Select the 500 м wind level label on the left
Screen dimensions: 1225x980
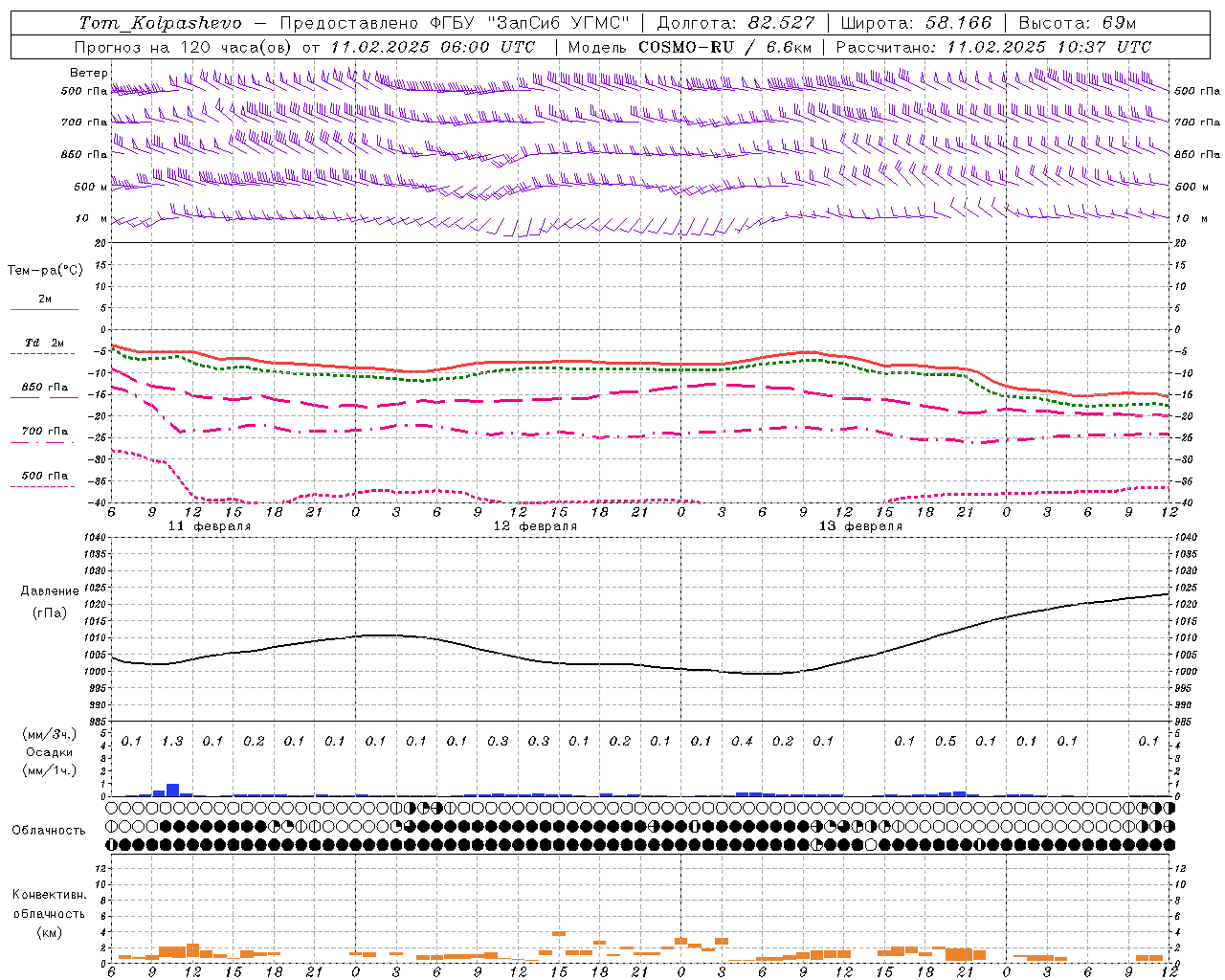point(91,187)
